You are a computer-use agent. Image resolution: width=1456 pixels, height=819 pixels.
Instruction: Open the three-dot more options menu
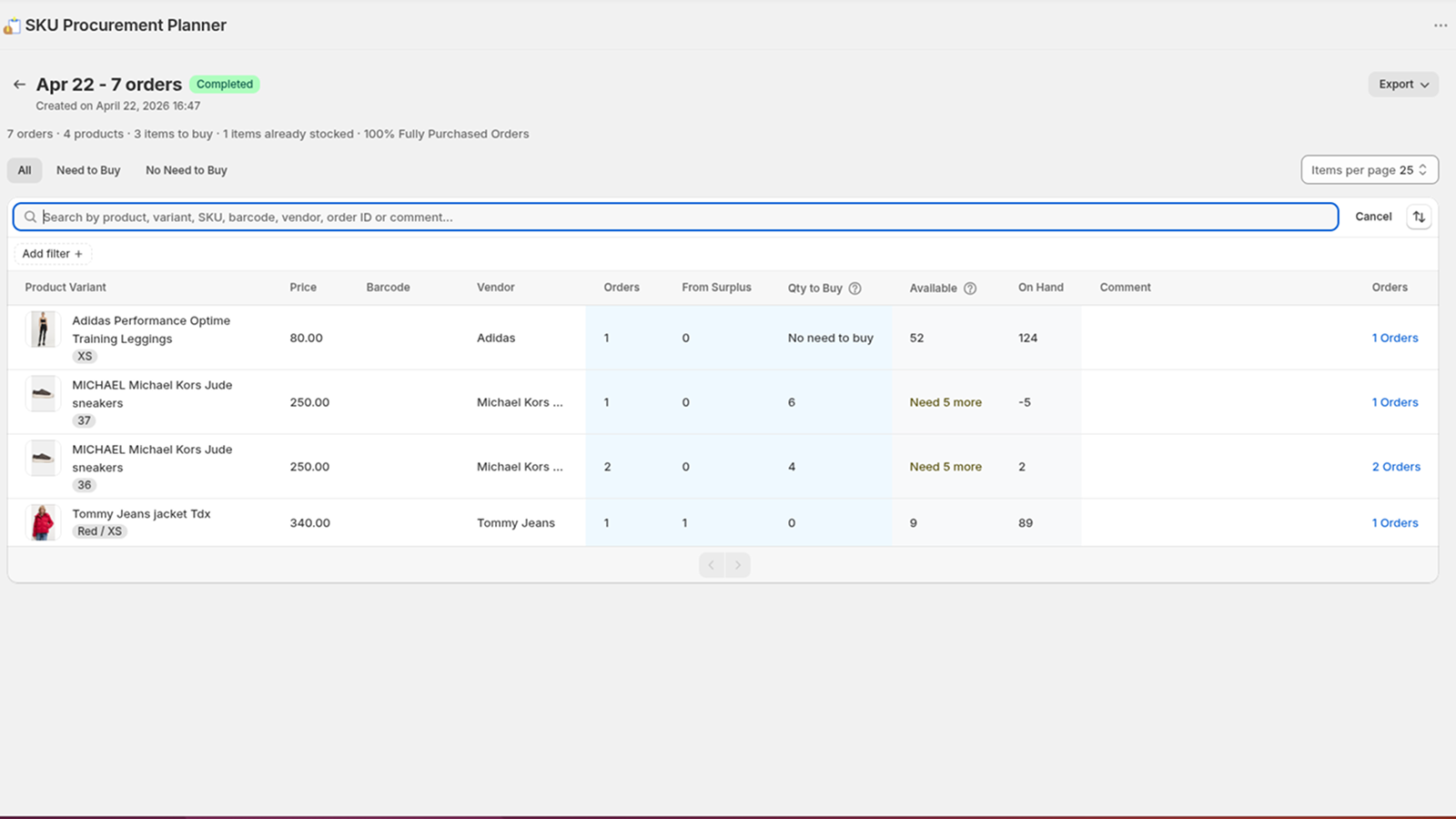[x=1440, y=25]
